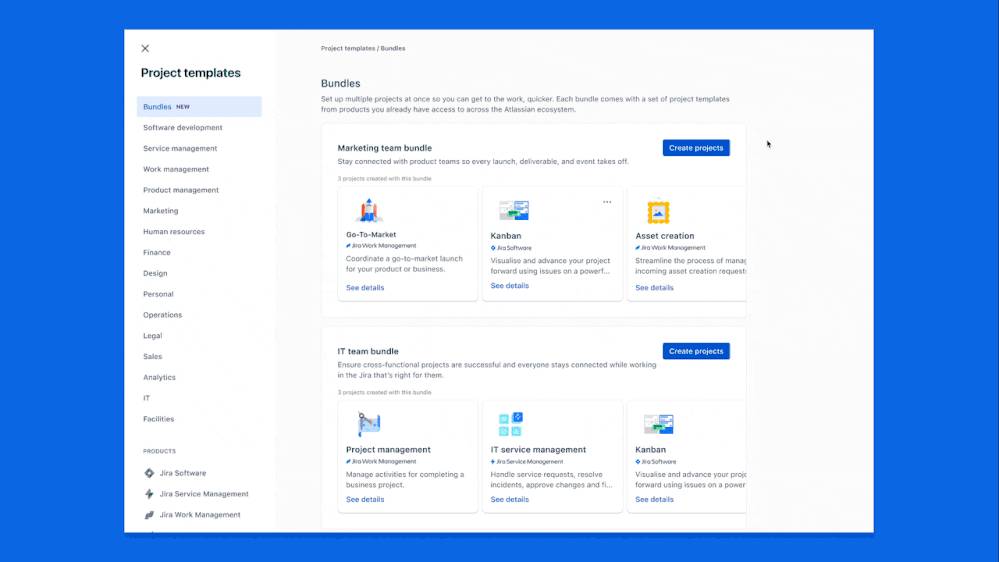Open IT templates category

click(x=147, y=398)
